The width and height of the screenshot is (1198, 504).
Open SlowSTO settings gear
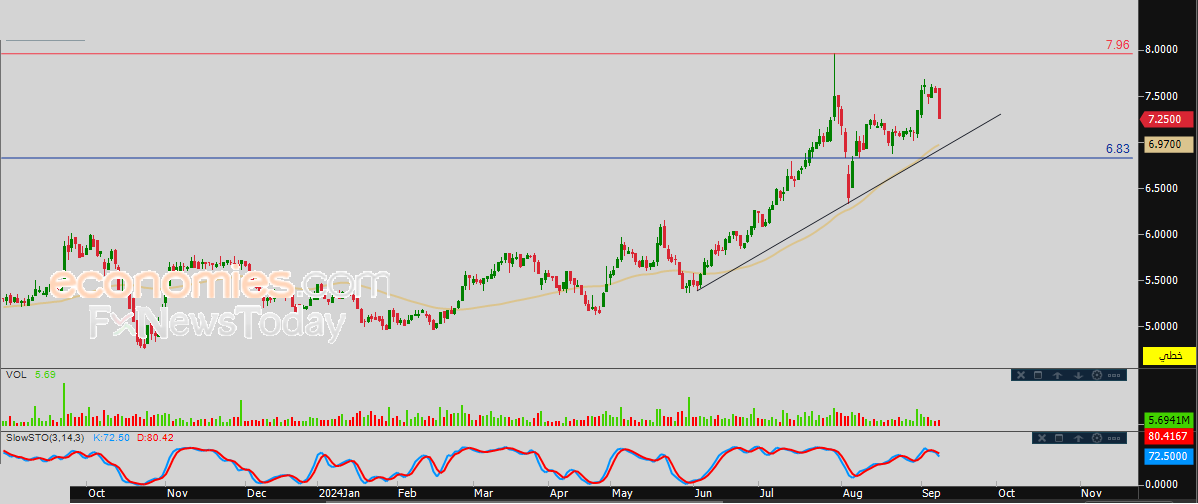[x=1097, y=438]
